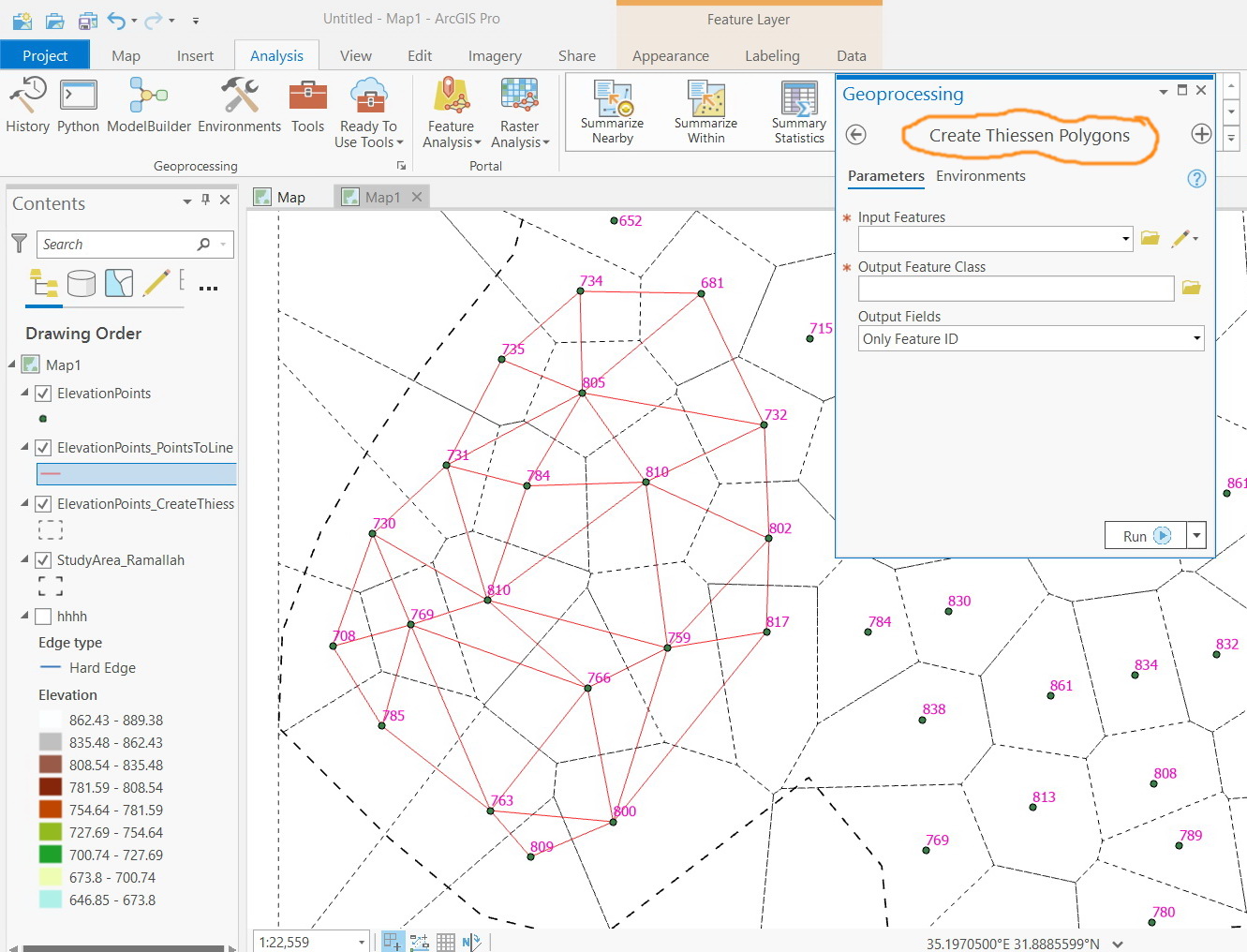1247x952 pixels.
Task: Open the Tools toolbox icon
Action: coord(307,105)
